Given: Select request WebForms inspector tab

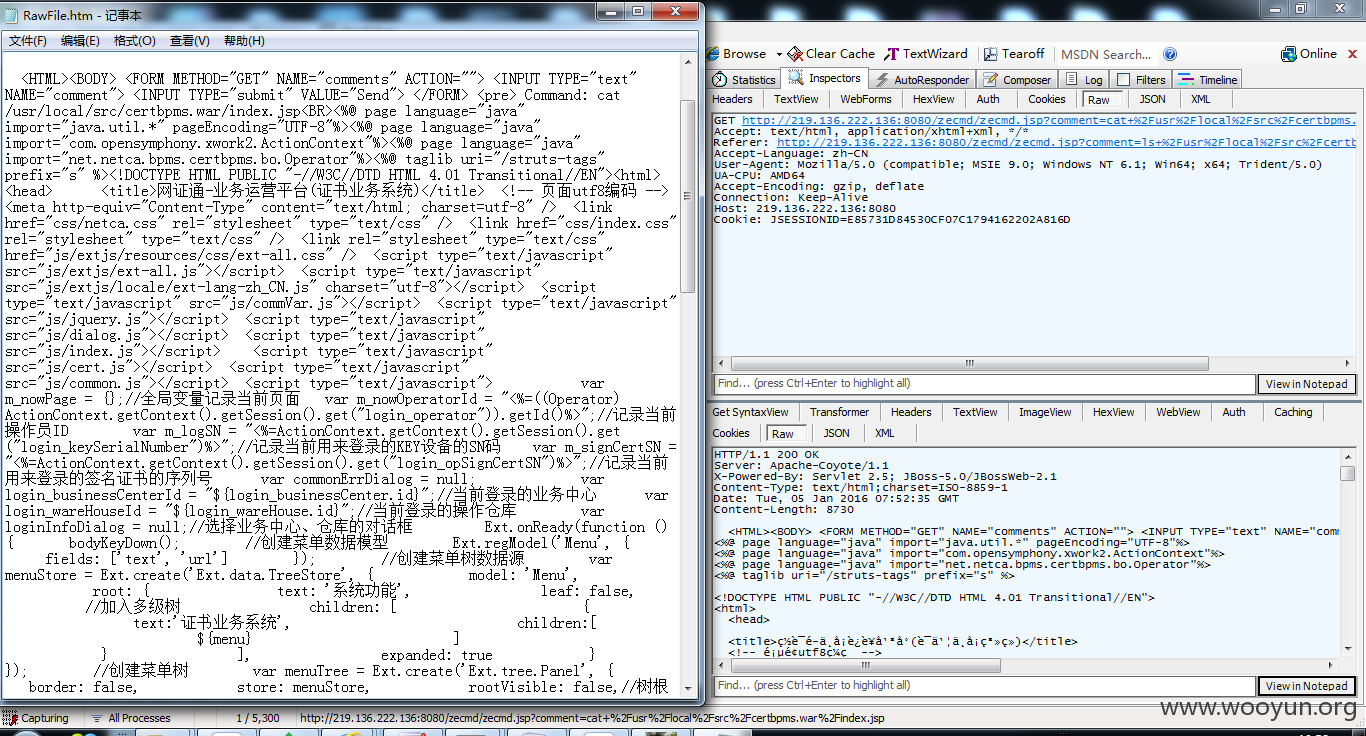Looking at the screenshot, I should point(865,99).
